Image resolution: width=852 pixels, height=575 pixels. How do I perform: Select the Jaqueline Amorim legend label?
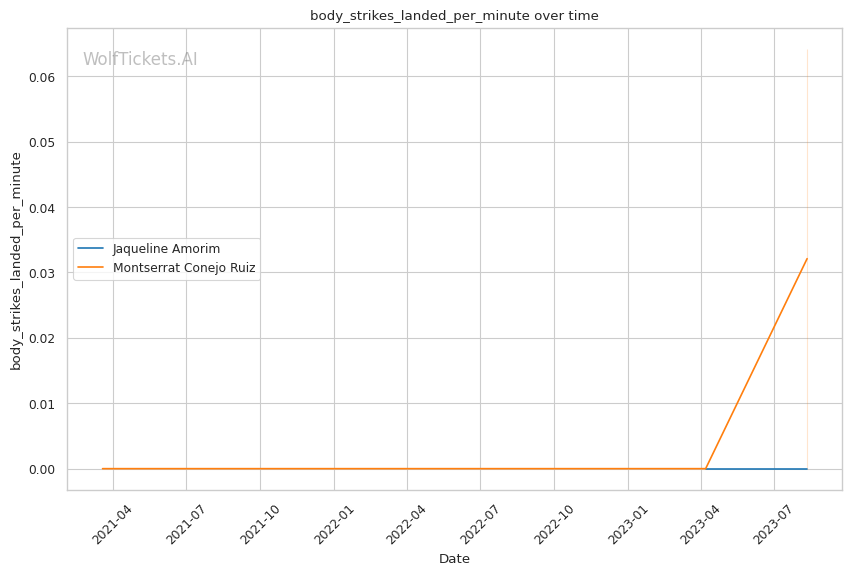click(x=166, y=248)
